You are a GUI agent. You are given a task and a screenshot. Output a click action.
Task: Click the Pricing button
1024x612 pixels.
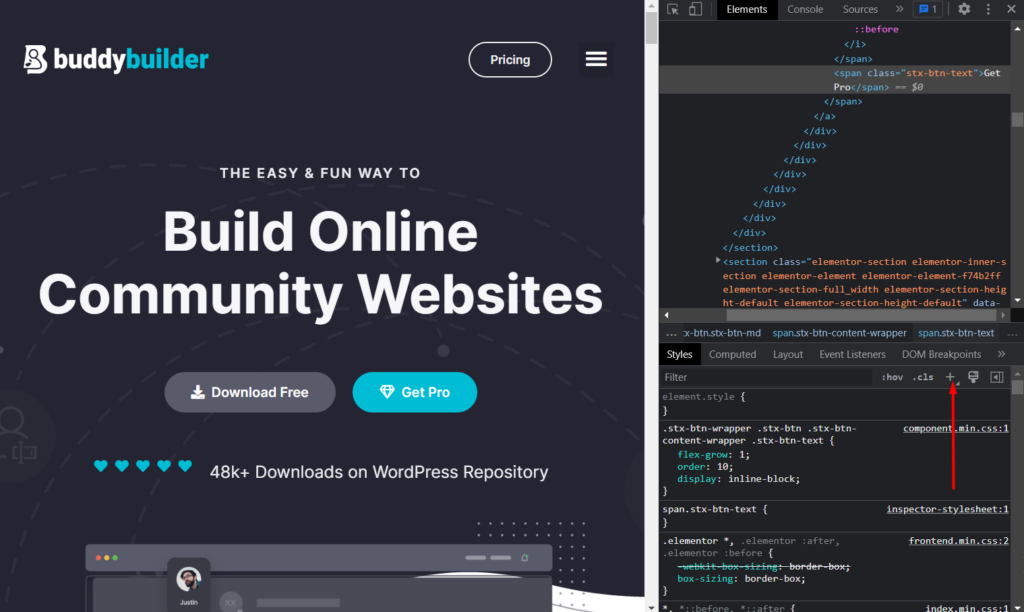(x=510, y=59)
